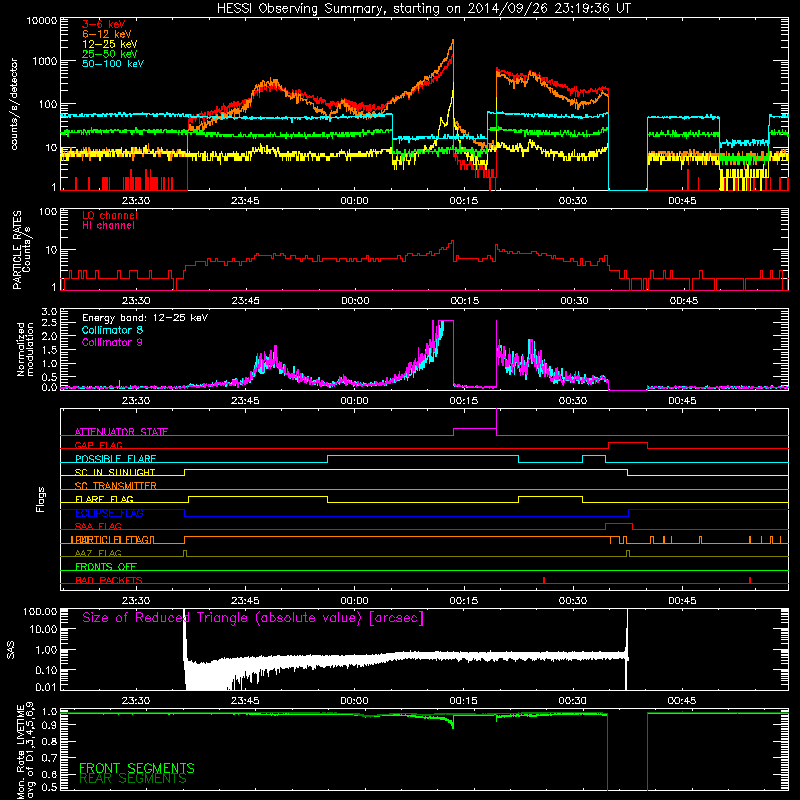
Task: Click the garbled orange PARTICLE FLAG label
Action: pyautogui.click(x=112, y=540)
